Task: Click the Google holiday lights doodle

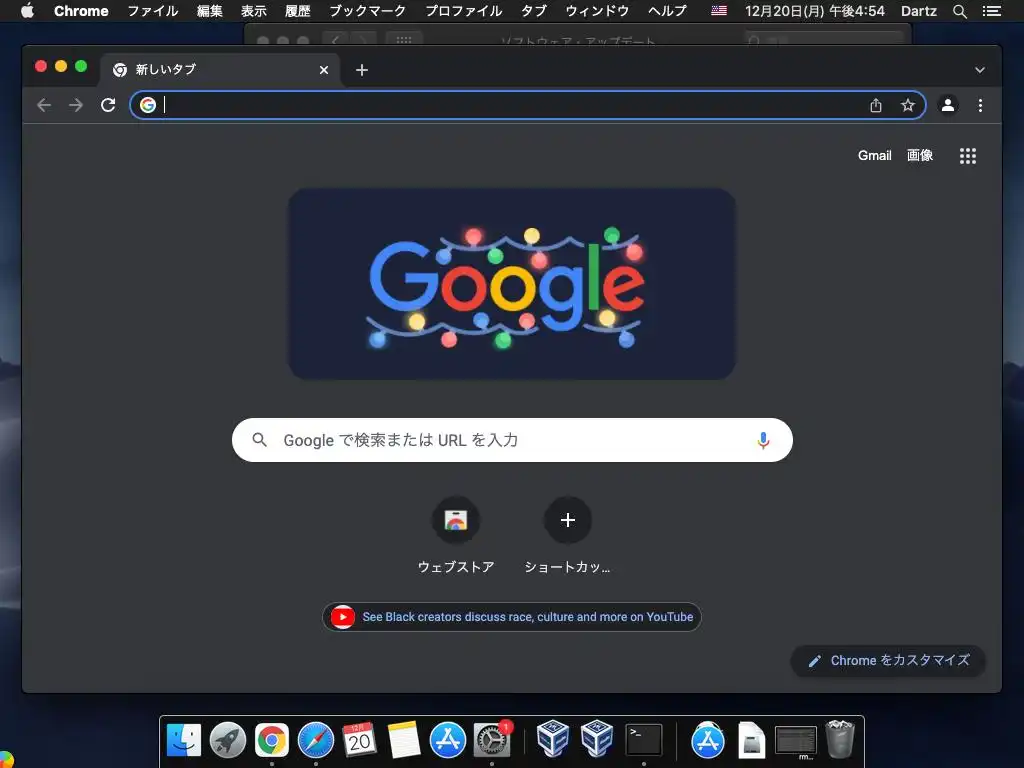Action: (x=512, y=283)
